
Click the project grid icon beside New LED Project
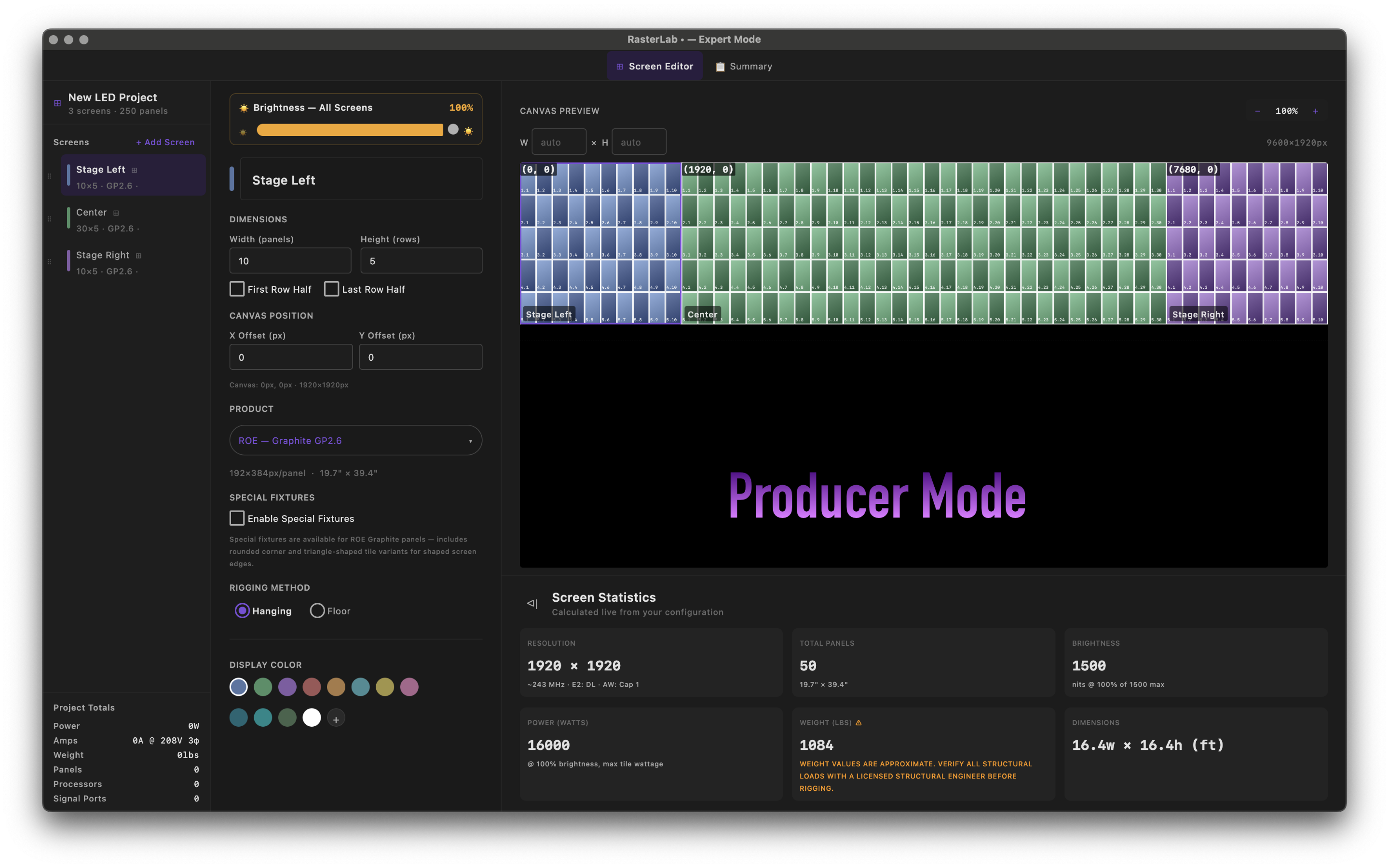(x=57, y=103)
